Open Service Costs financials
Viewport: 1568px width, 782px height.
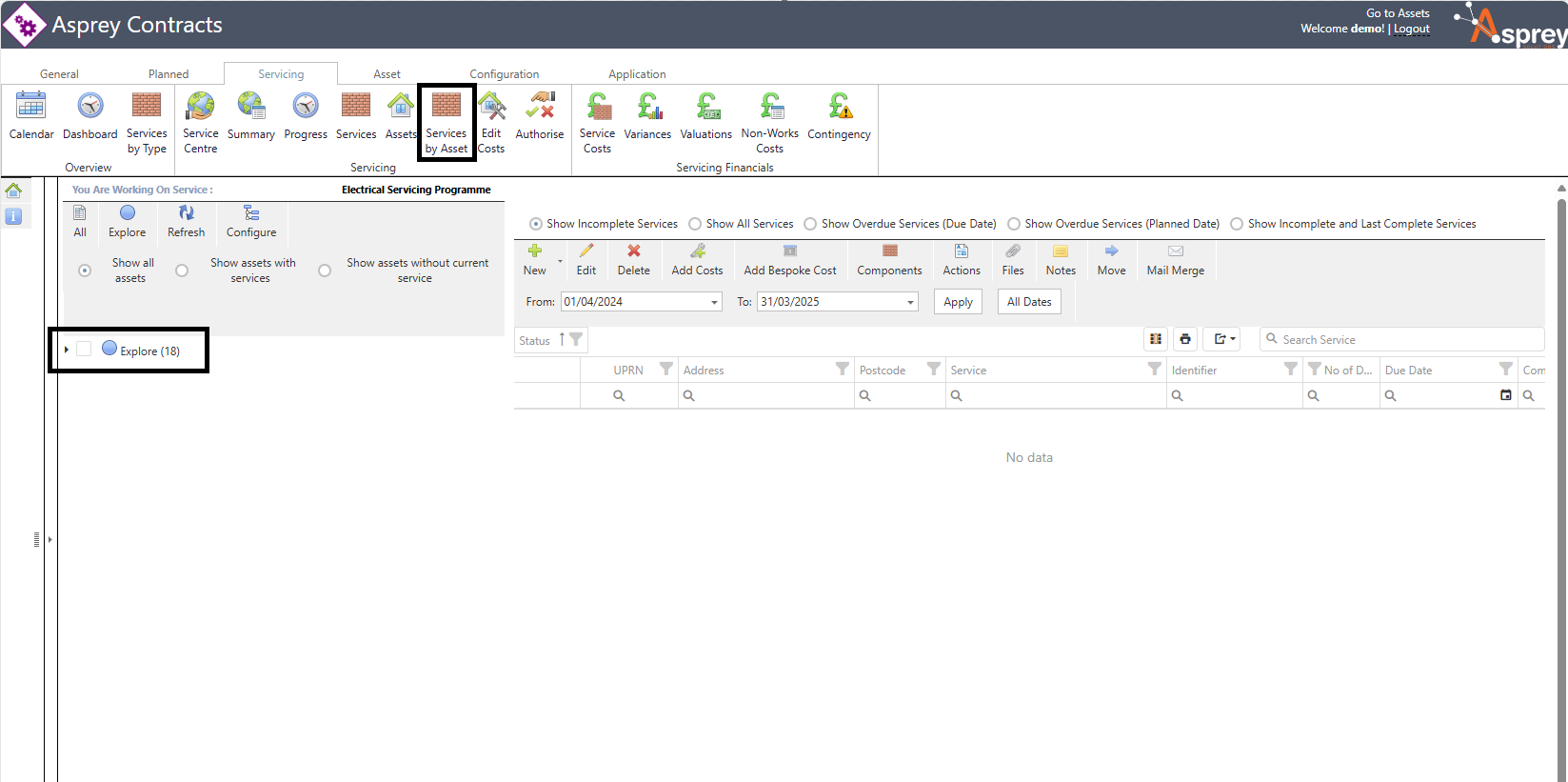(597, 122)
